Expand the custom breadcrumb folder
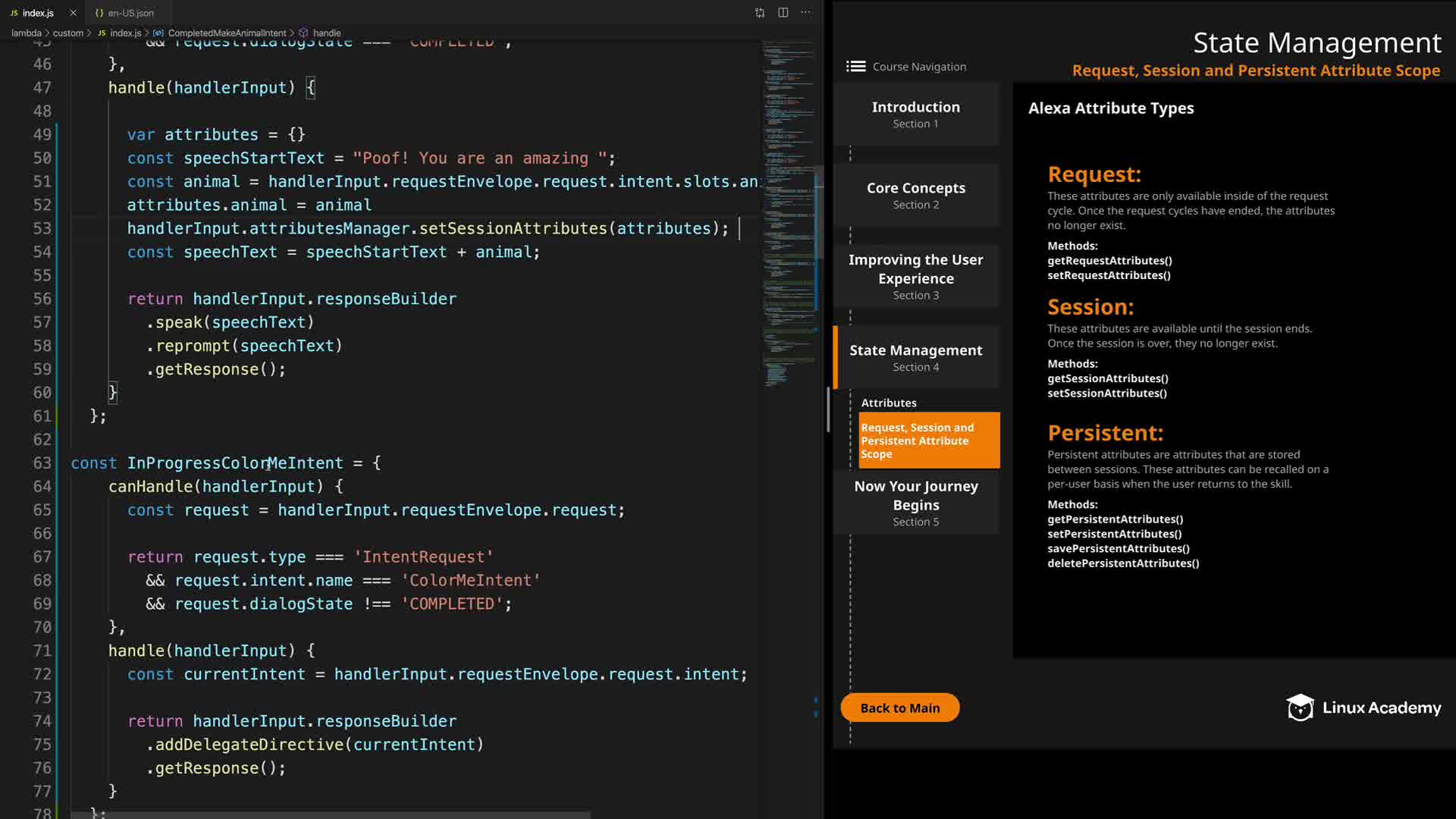The height and width of the screenshot is (819, 1456). pos(67,33)
